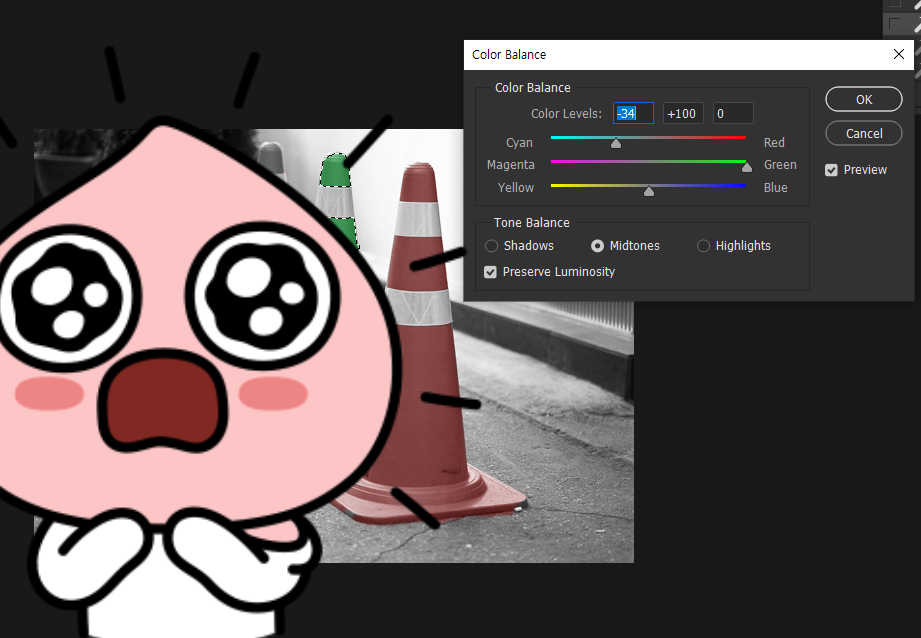Click OK in Color Balance dialog
The width and height of the screenshot is (921, 638).
(x=863, y=99)
